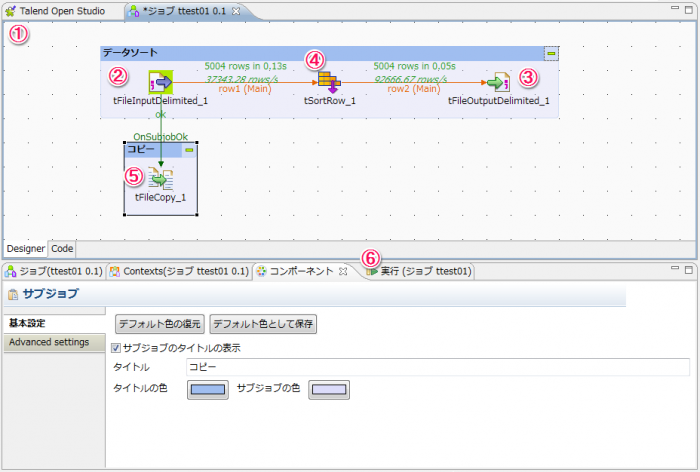Click the サブジョブ panel heading icon
The width and height of the screenshot is (700, 472).
(13, 294)
